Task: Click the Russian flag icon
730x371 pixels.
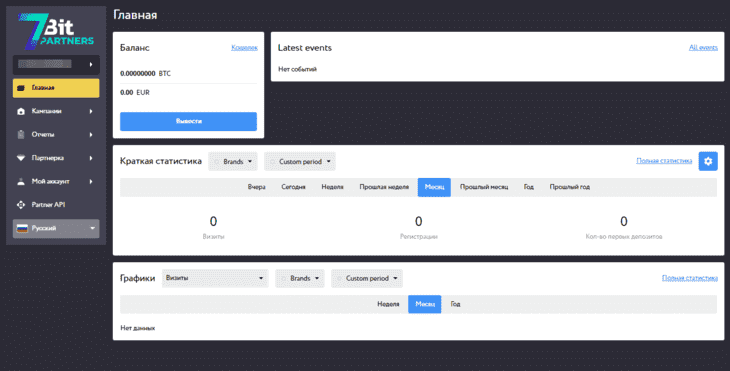Action: click(22, 229)
